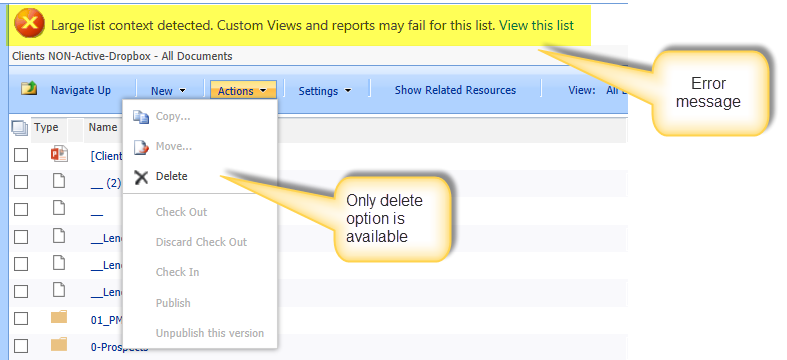Tick checkbox for the [Client PowerPoint row
The height and width of the screenshot is (360, 787).
[x=21, y=156]
